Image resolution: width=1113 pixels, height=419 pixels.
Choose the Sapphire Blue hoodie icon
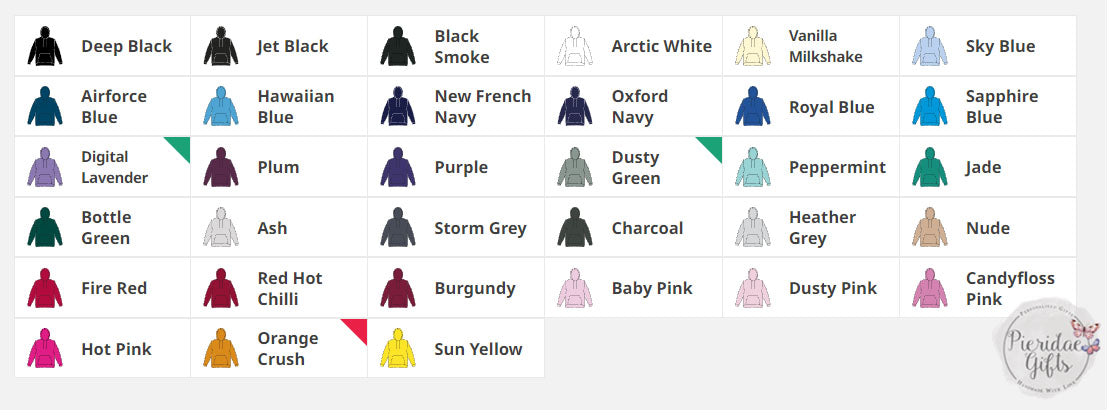point(929,107)
